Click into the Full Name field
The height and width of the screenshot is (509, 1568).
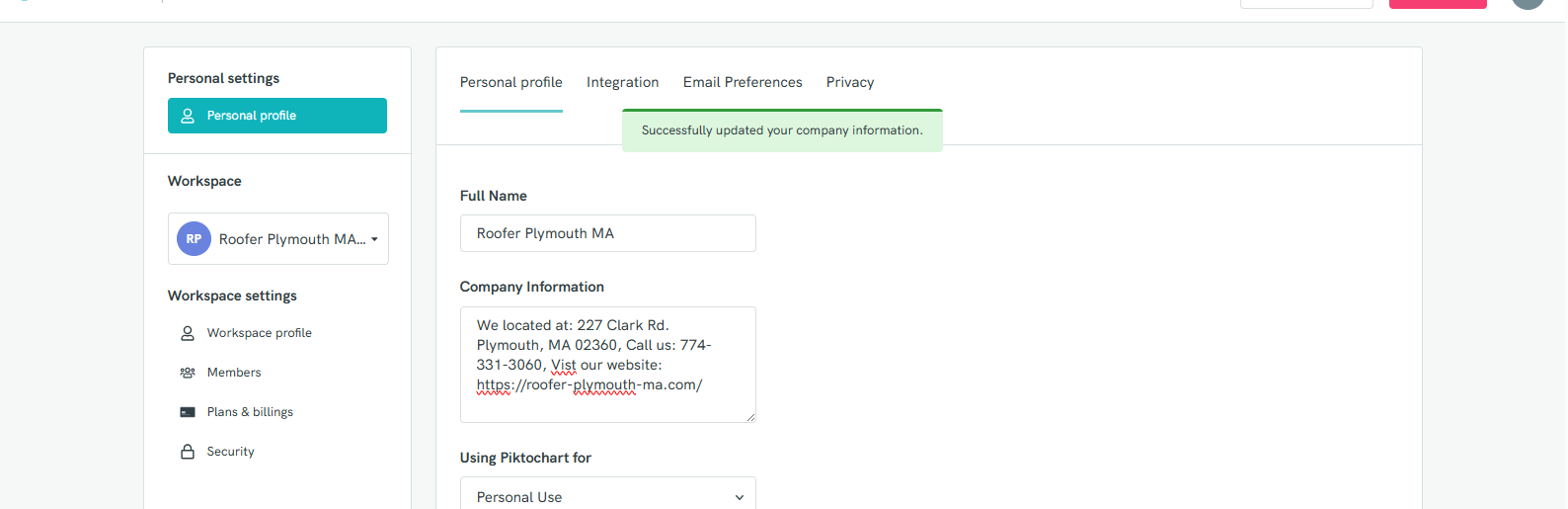pyautogui.click(x=608, y=233)
